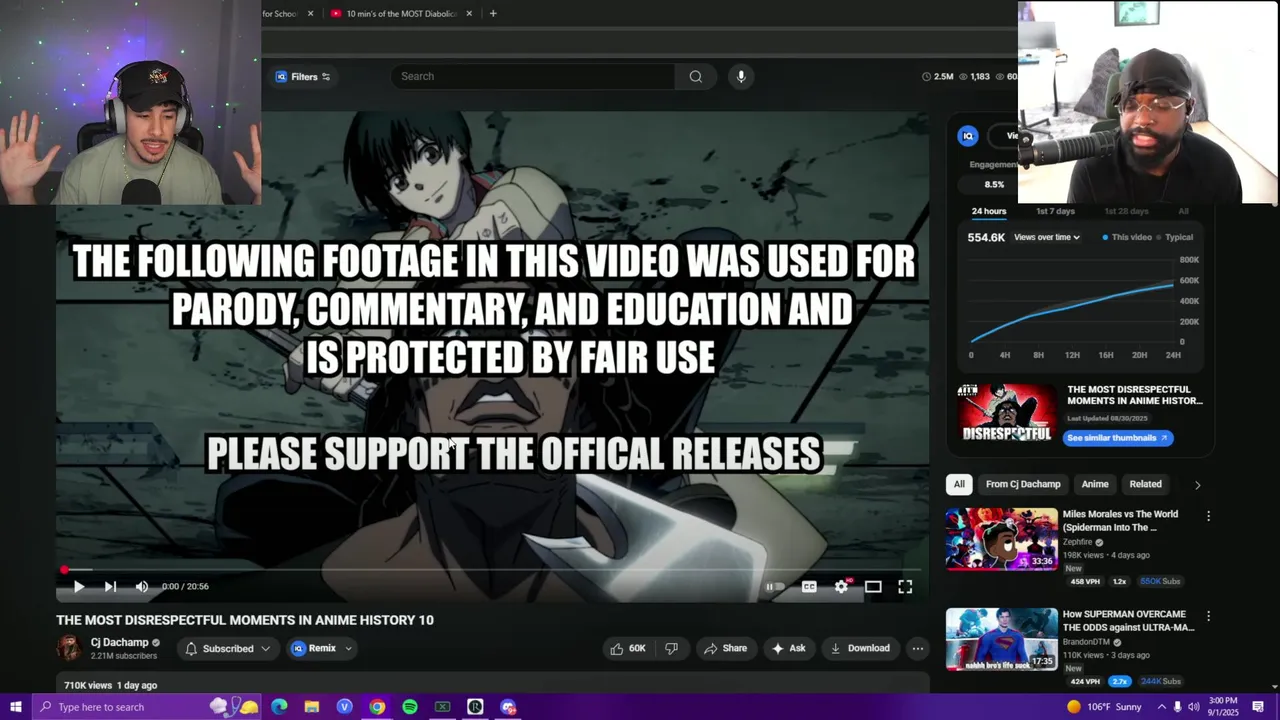Image resolution: width=1280 pixels, height=720 pixels.
Task: Switch to theater mode
Action: 873,587
